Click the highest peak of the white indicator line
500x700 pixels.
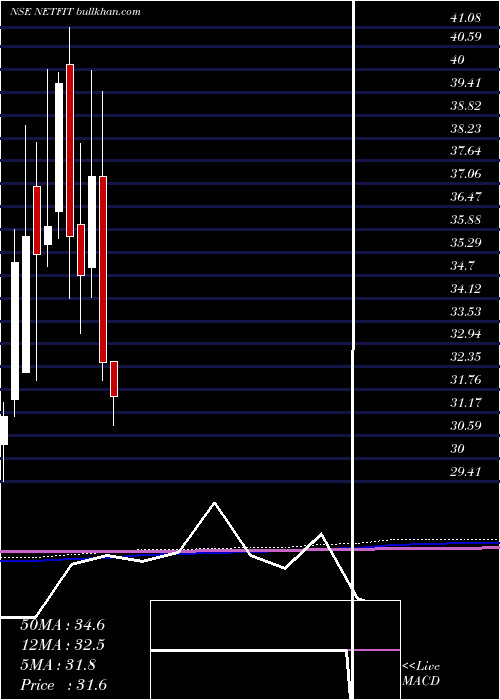(215, 503)
